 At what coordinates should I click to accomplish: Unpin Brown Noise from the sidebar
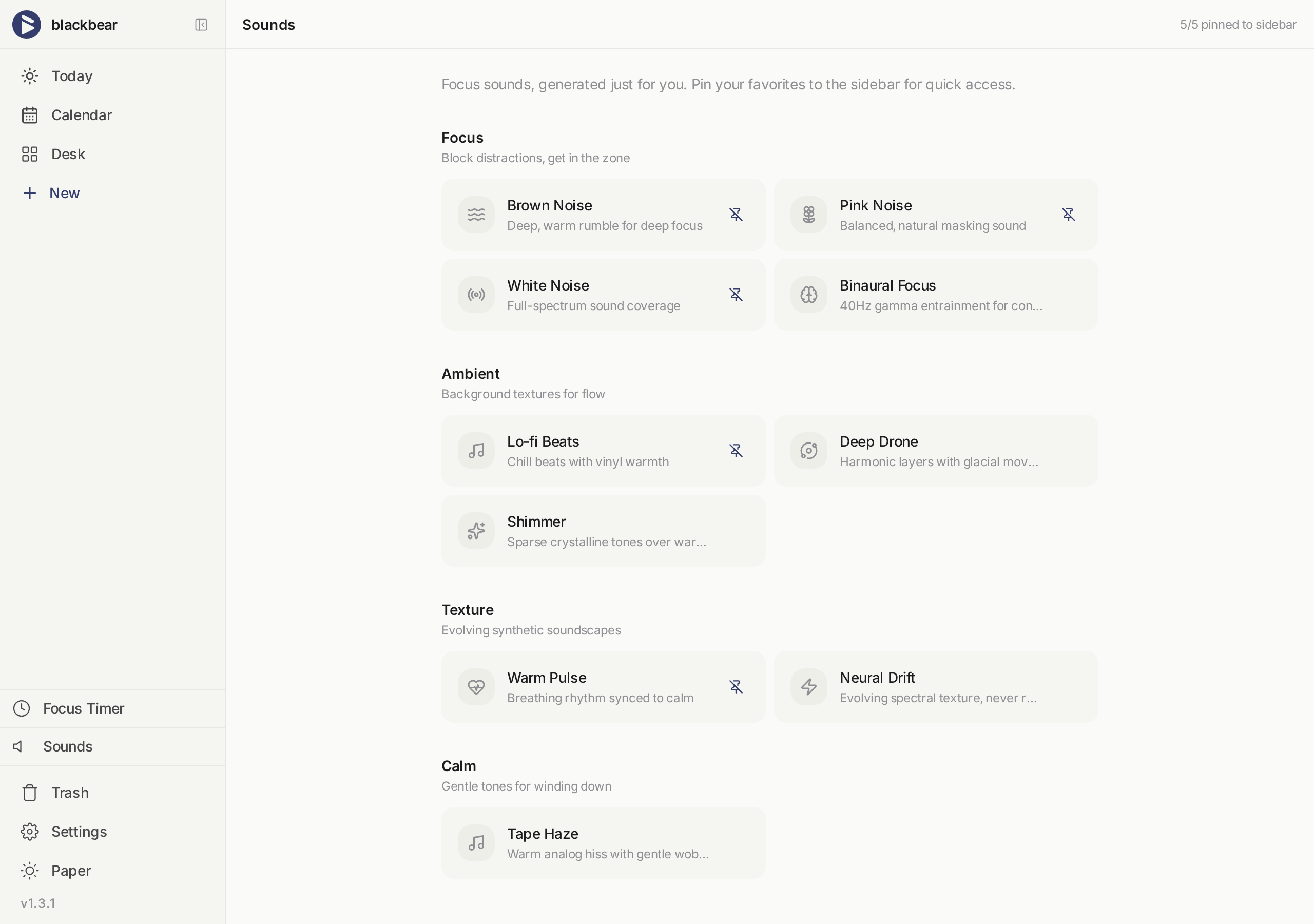(x=736, y=215)
